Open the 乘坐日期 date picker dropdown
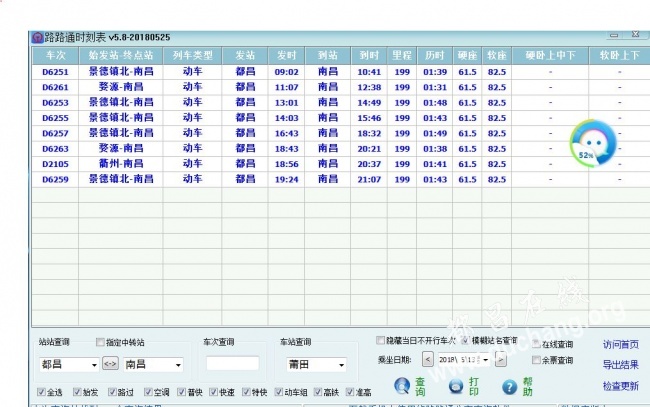The width and height of the screenshot is (650, 407). [486, 359]
